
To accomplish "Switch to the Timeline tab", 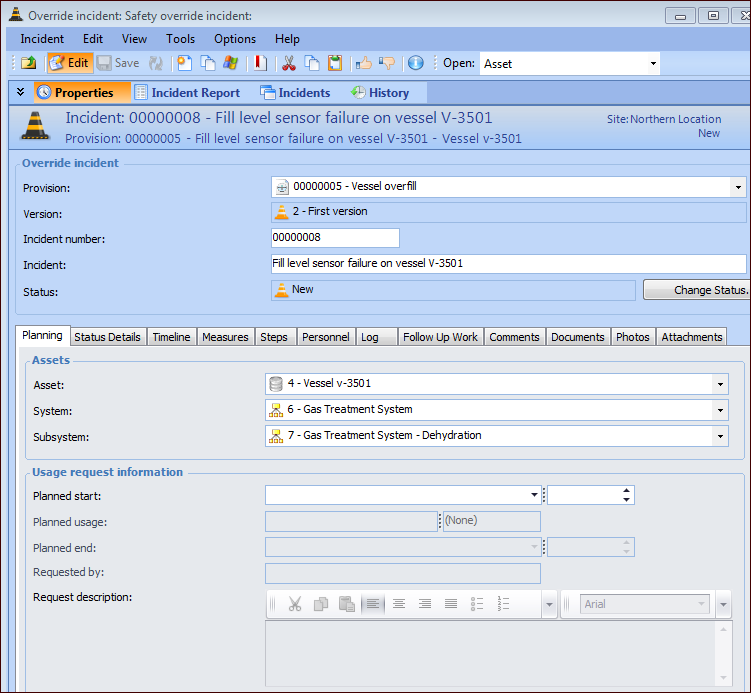I will tap(171, 337).
